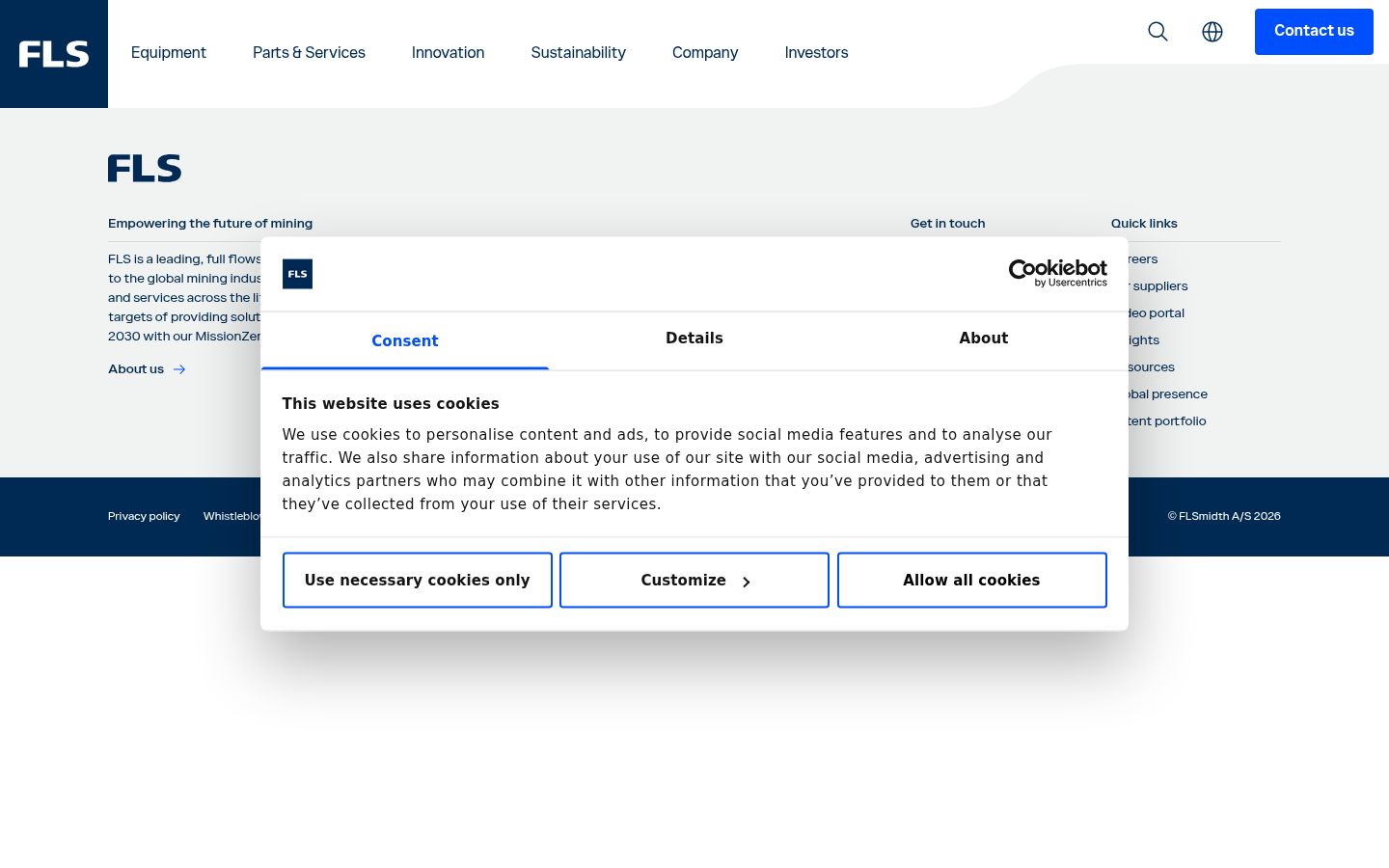Screen dimensions: 1389x868
Task: Click the Empowering the future of mining heading
Action: [x=210, y=223]
